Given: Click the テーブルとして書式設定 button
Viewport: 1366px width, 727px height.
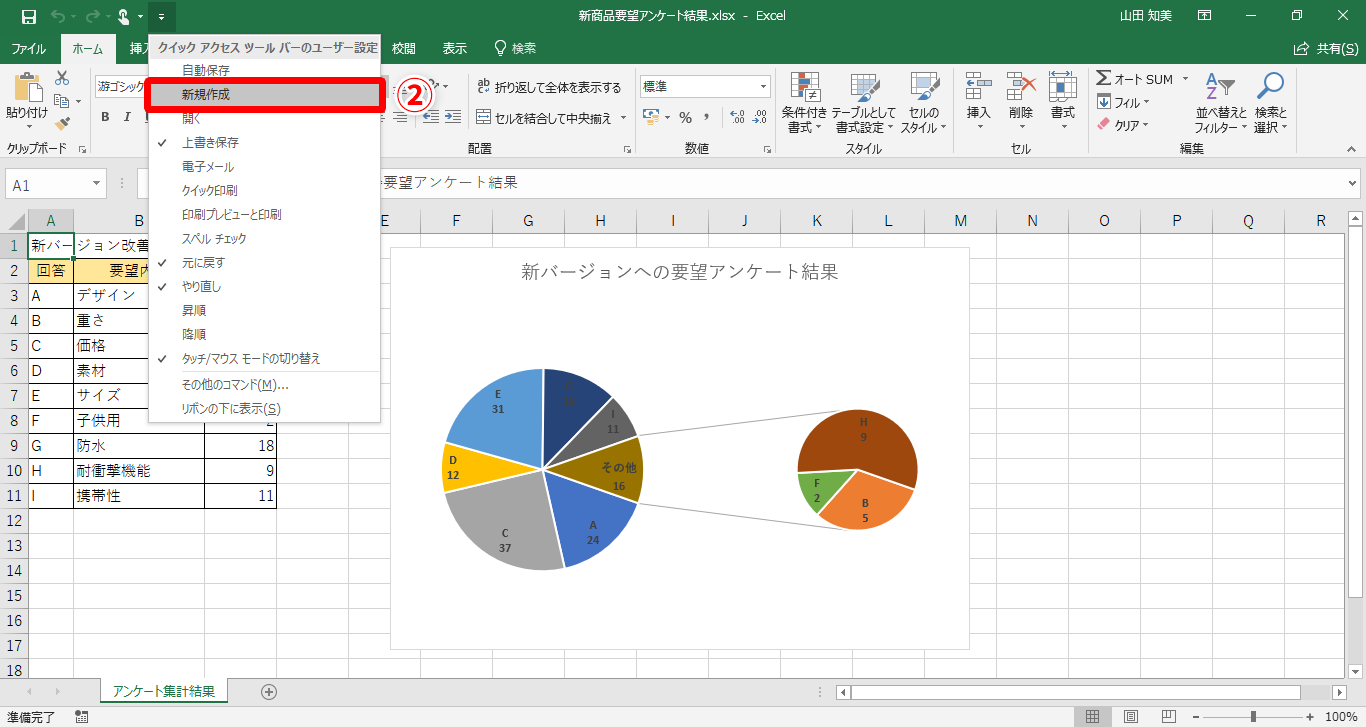Looking at the screenshot, I should point(865,102).
